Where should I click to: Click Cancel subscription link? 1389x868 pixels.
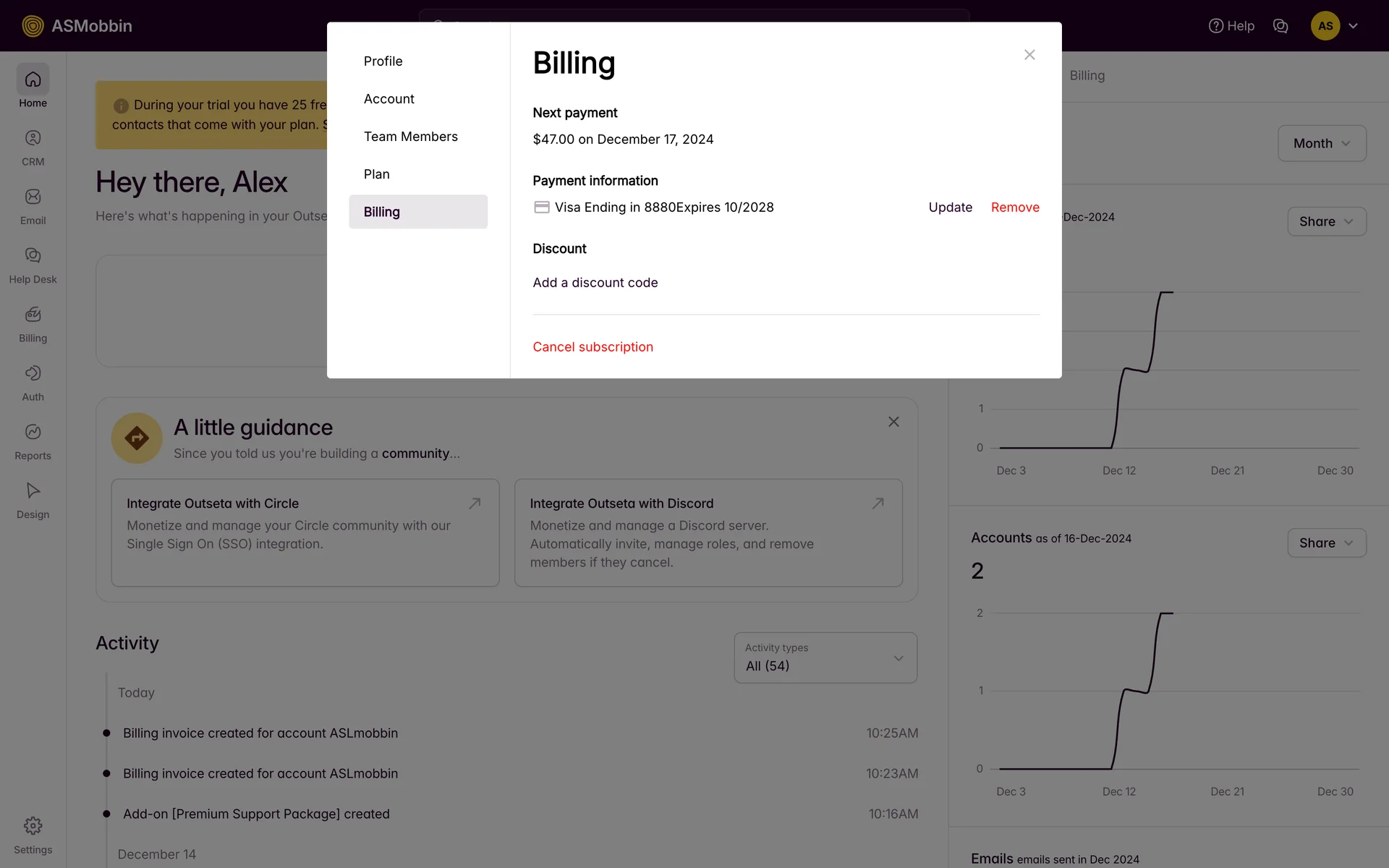click(x=592, y=347)
